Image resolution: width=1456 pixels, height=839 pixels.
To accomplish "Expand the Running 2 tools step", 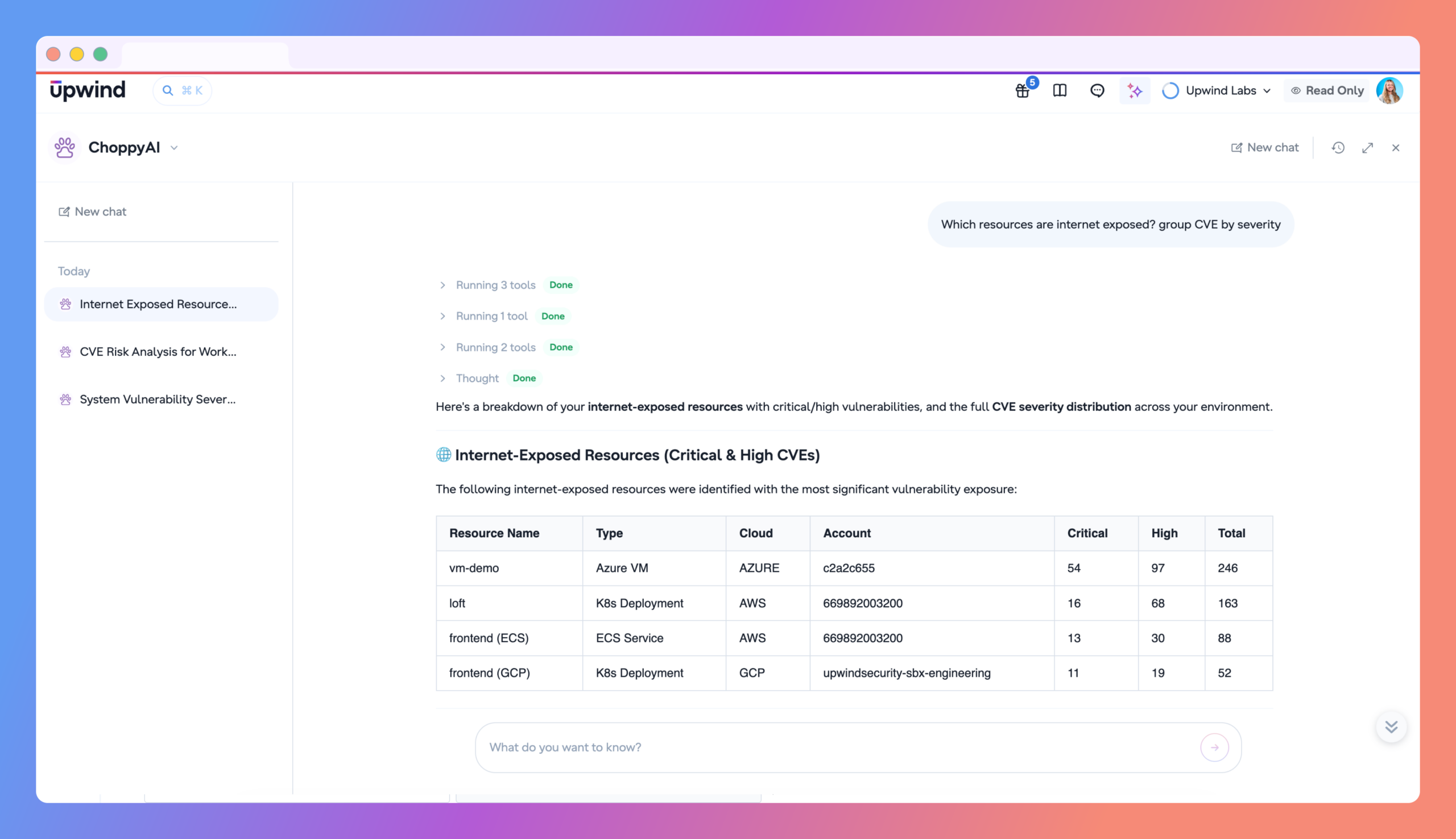I will (496, 347).
